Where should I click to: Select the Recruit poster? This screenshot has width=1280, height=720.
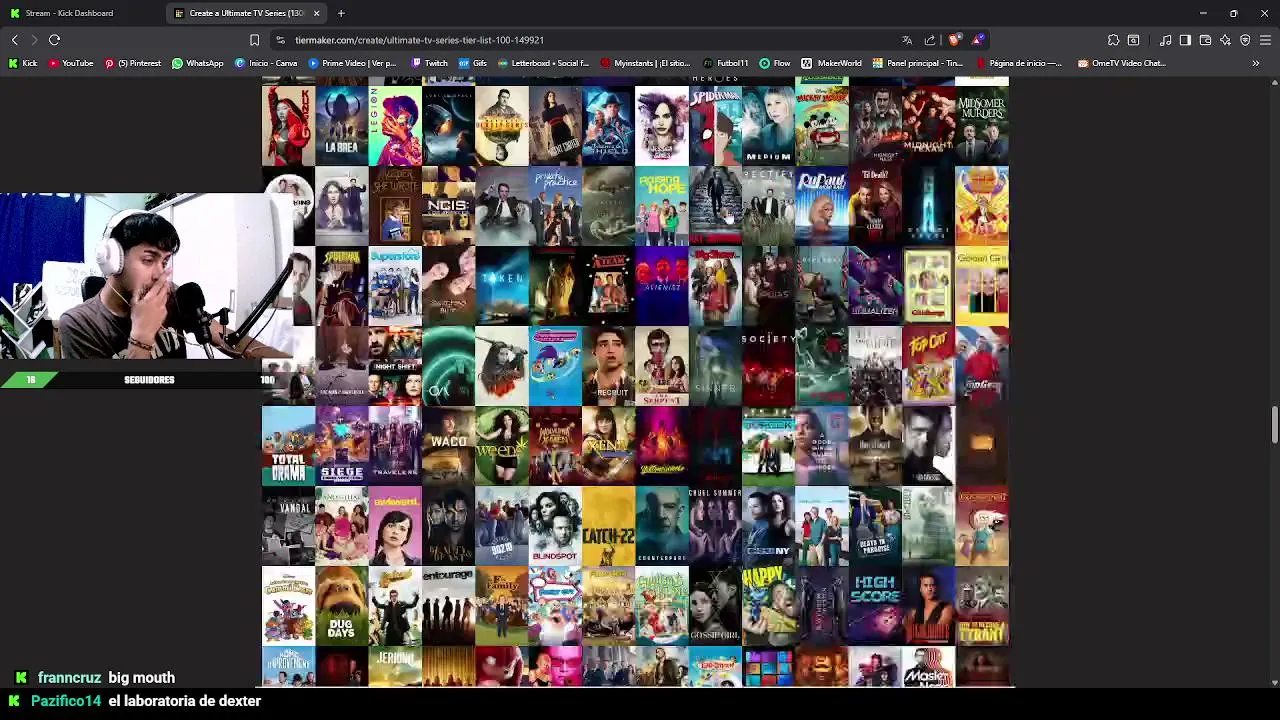point(608,365)
